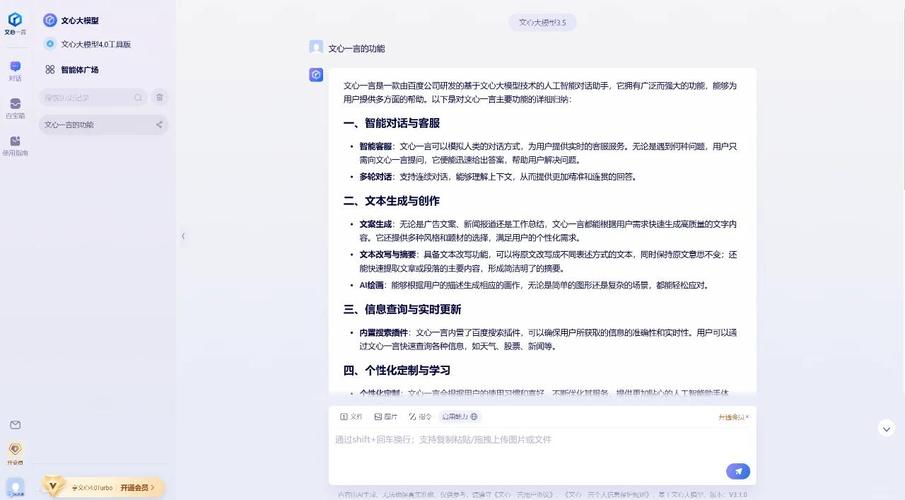Select the 文心大模型 entry in the model list
Viewport: 905px width, 500px height.
pyautogui.click(x=71, y=20)
